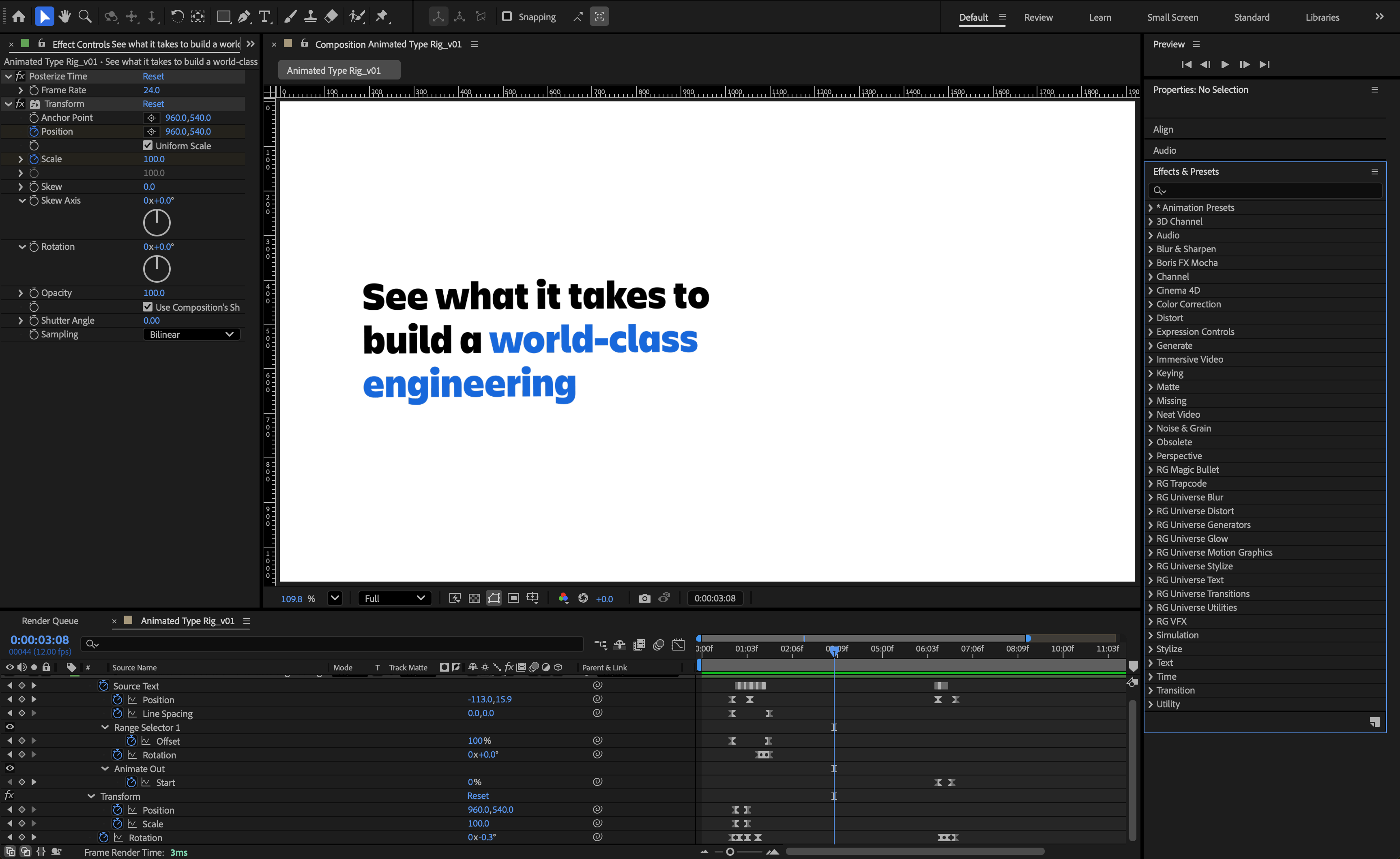Select the Type tool
The width and height of the screenshot is (1400, 859).
265,17
